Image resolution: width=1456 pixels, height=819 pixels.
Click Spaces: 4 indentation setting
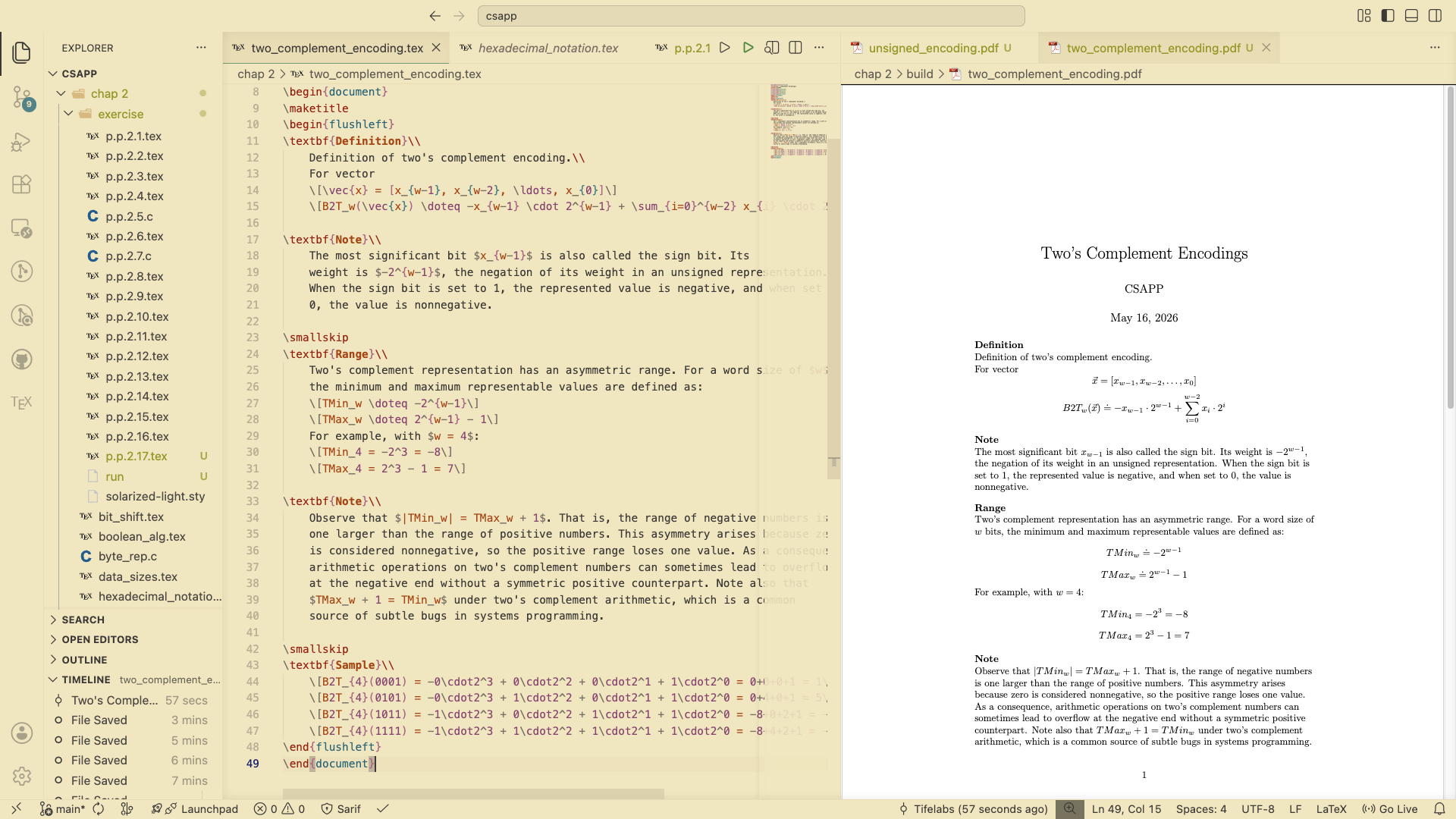tap(1201, 809)
